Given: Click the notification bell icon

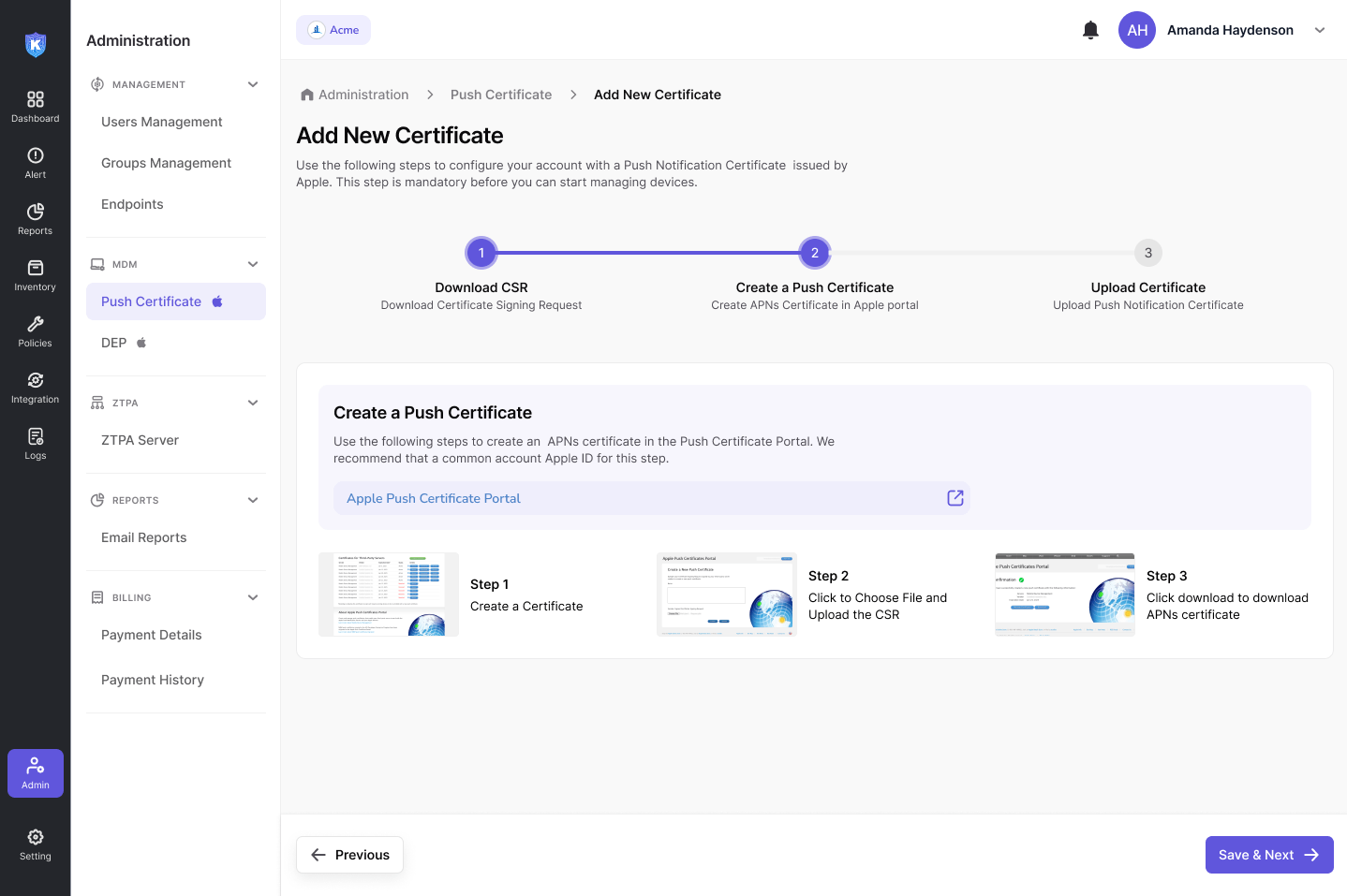Looking at the screenshot, I should click(x=1090, y=30).
